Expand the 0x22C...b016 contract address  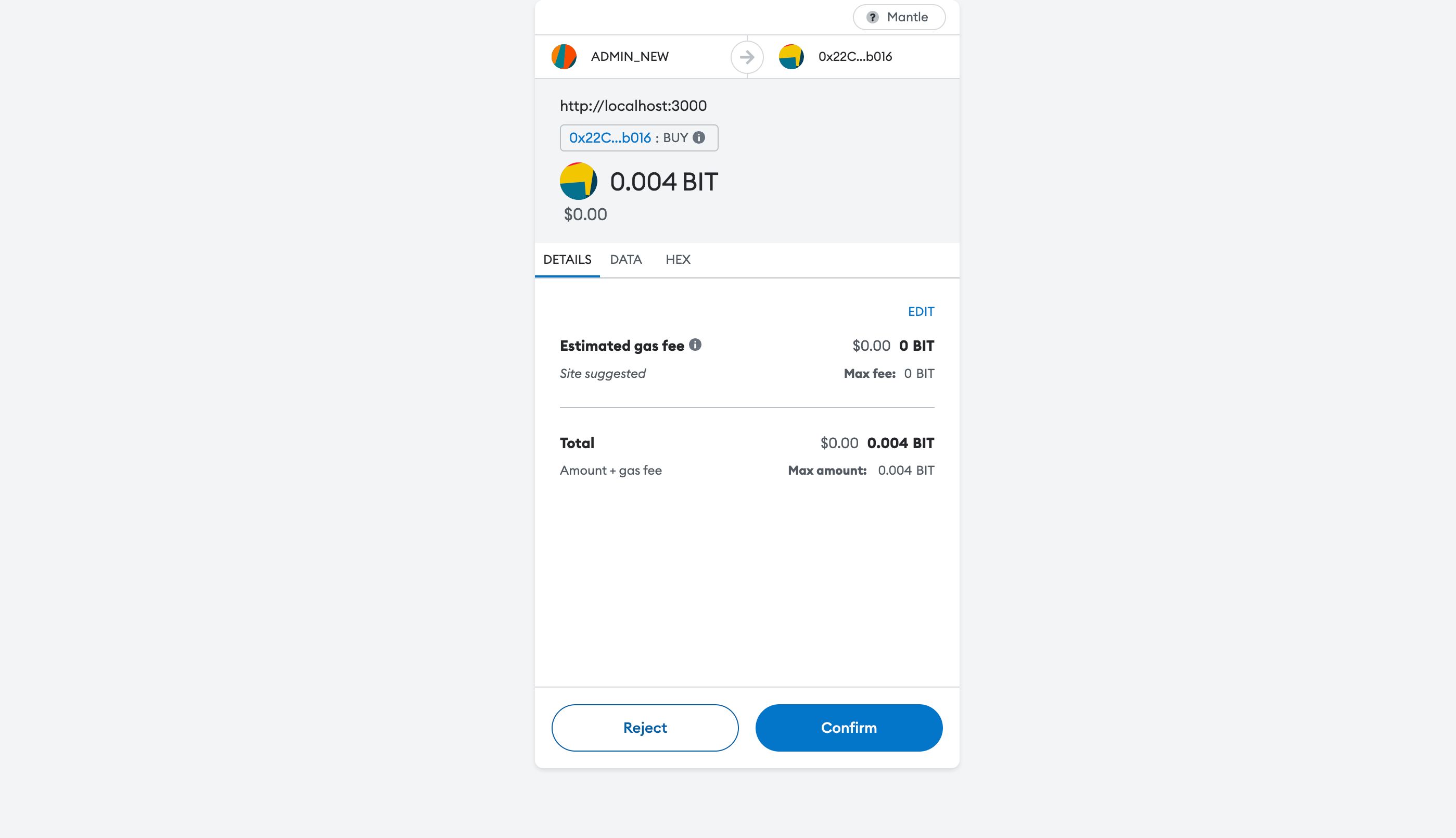click(x=609, y=137)
